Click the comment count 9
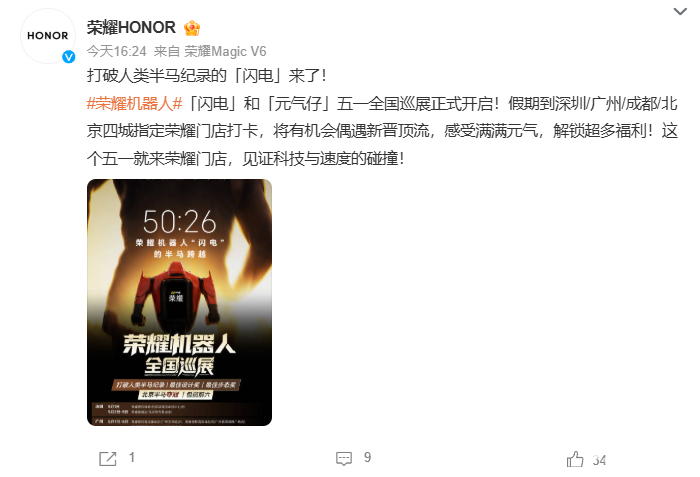This screenshot has width=700, height=477. (367, 457)
